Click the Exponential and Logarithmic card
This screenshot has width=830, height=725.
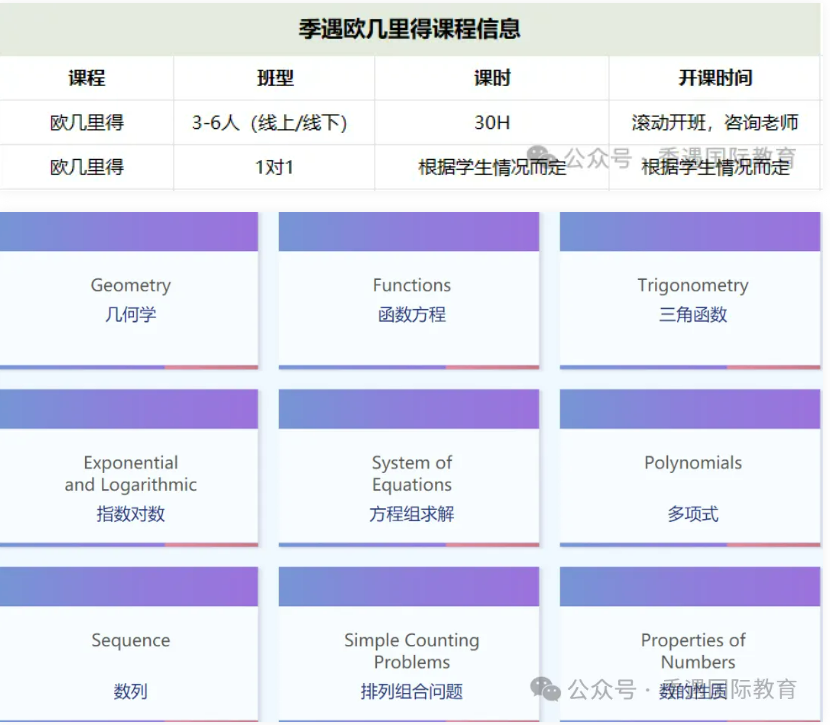[130, 487]
